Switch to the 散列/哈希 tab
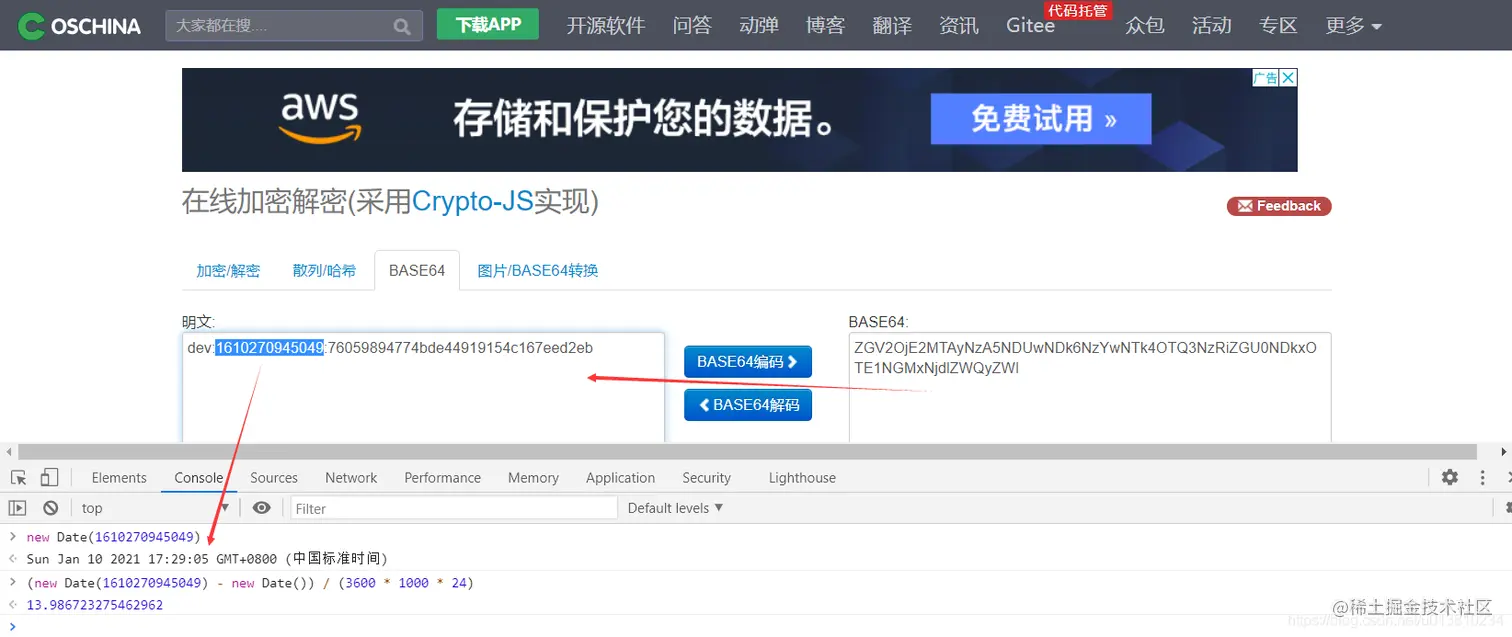Viewport: 1512px width, 637px height. (324, 270)
